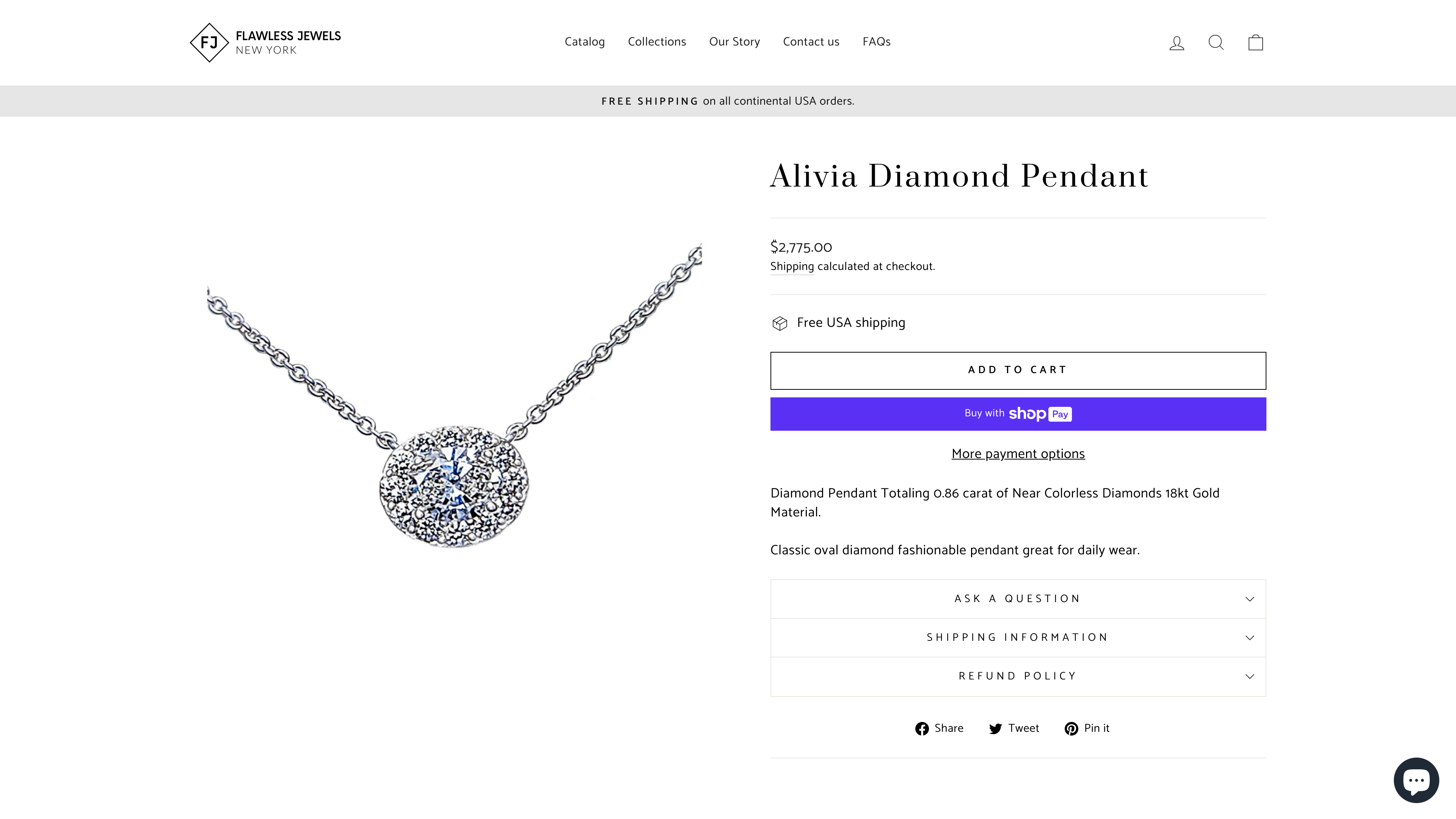Open the account login icon
This screenshot has height=819, width=1456.
pyautogui.click(x=1176, y=42)
